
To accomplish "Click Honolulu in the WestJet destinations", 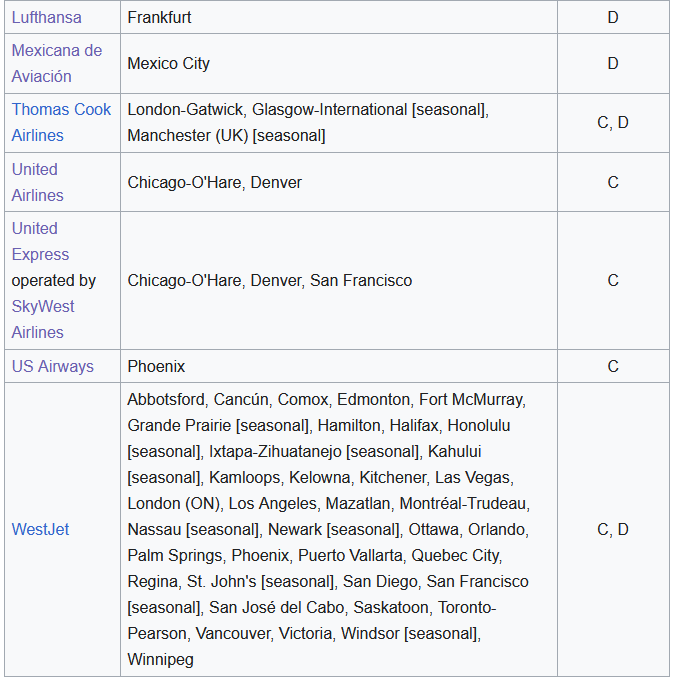I will tap(478, 425).
